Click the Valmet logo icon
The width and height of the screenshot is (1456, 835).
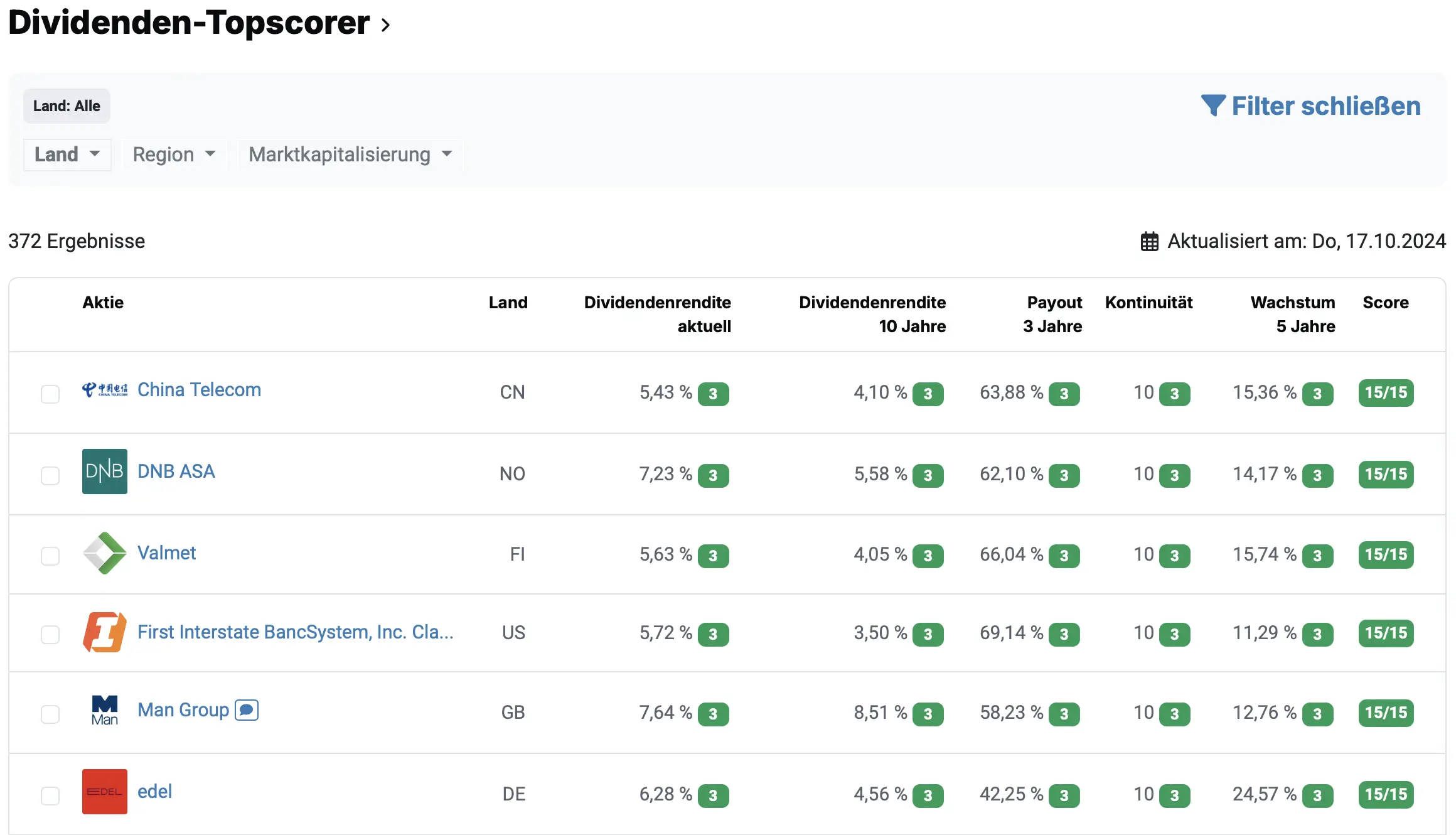click(105, 553)
